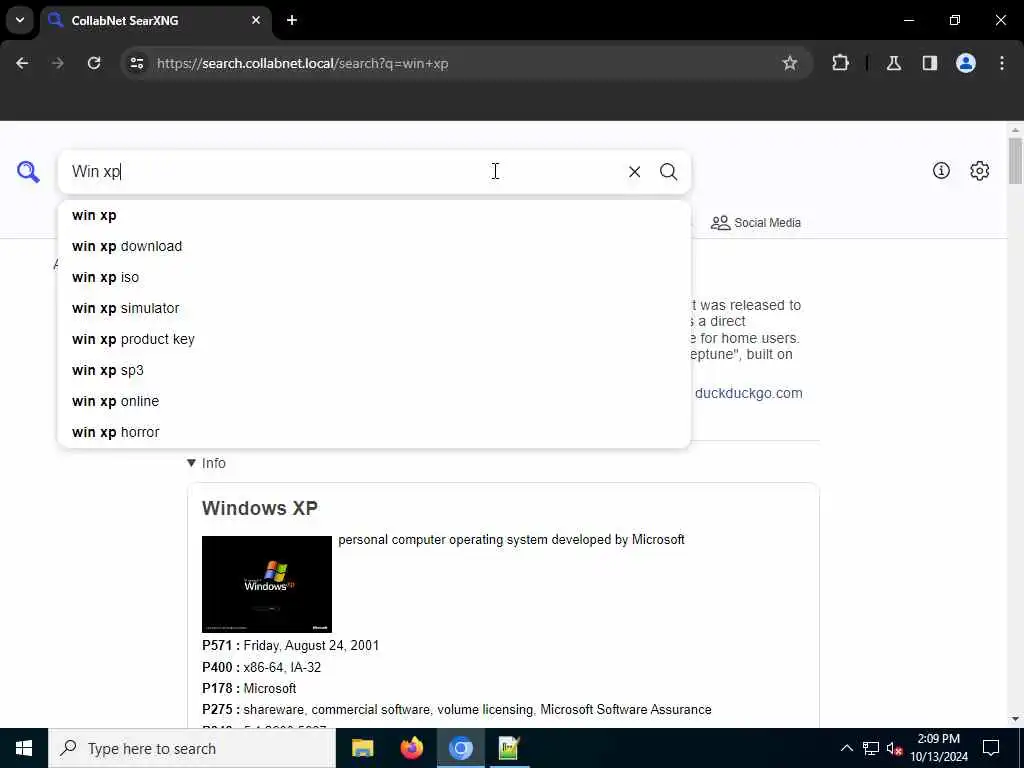Switch to Chrome in the taskbar

point(460,748)
